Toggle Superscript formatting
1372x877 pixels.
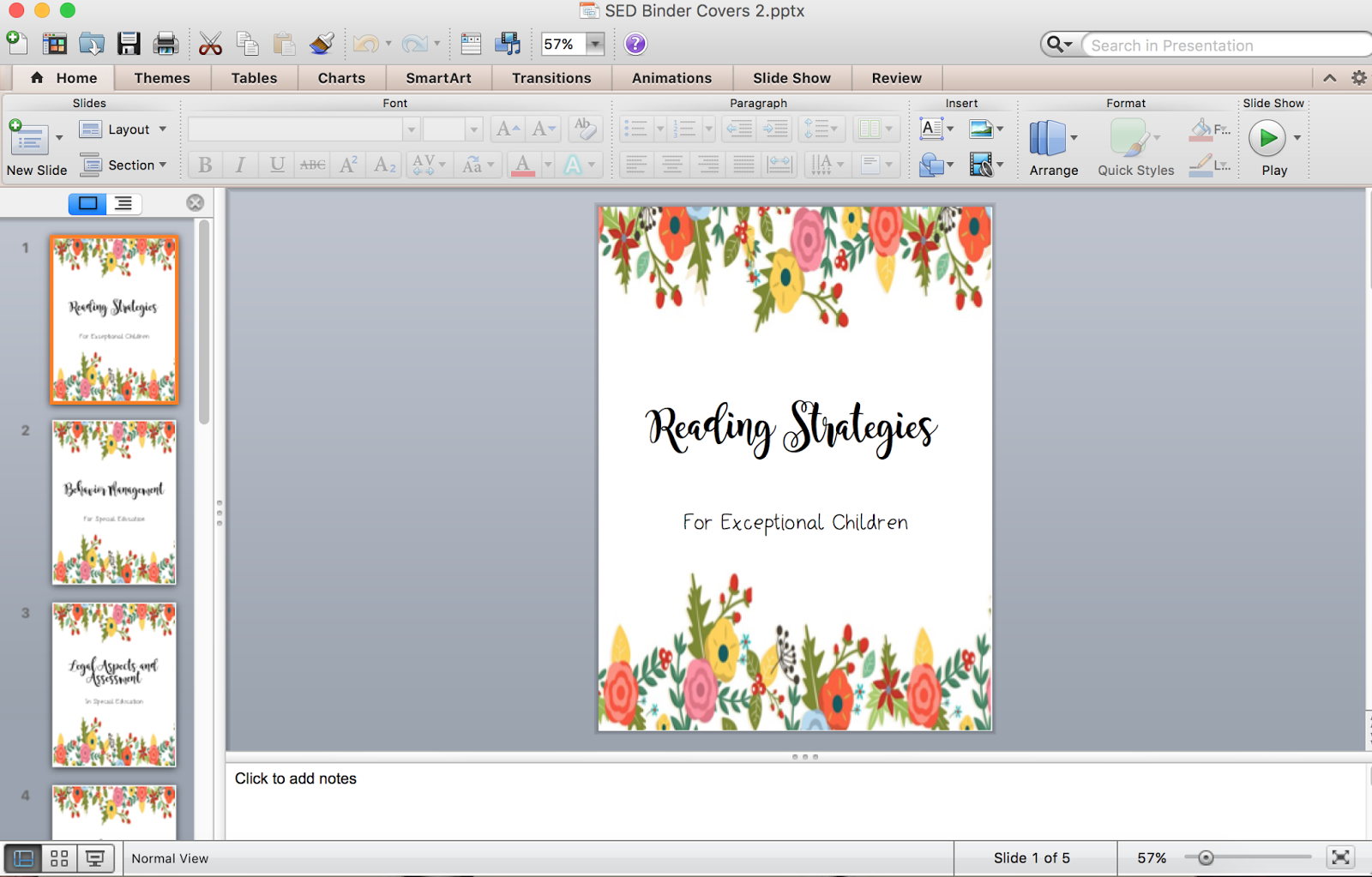pos(349,165)
